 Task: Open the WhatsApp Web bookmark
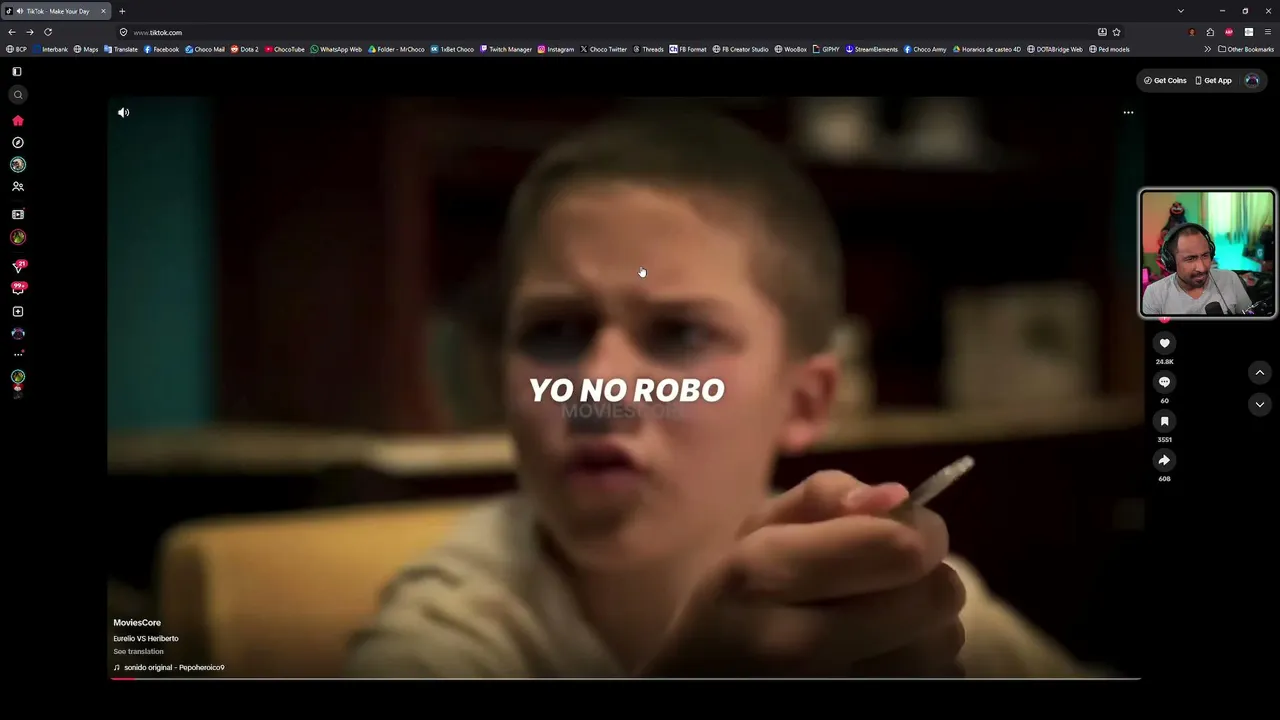(336, 49)
